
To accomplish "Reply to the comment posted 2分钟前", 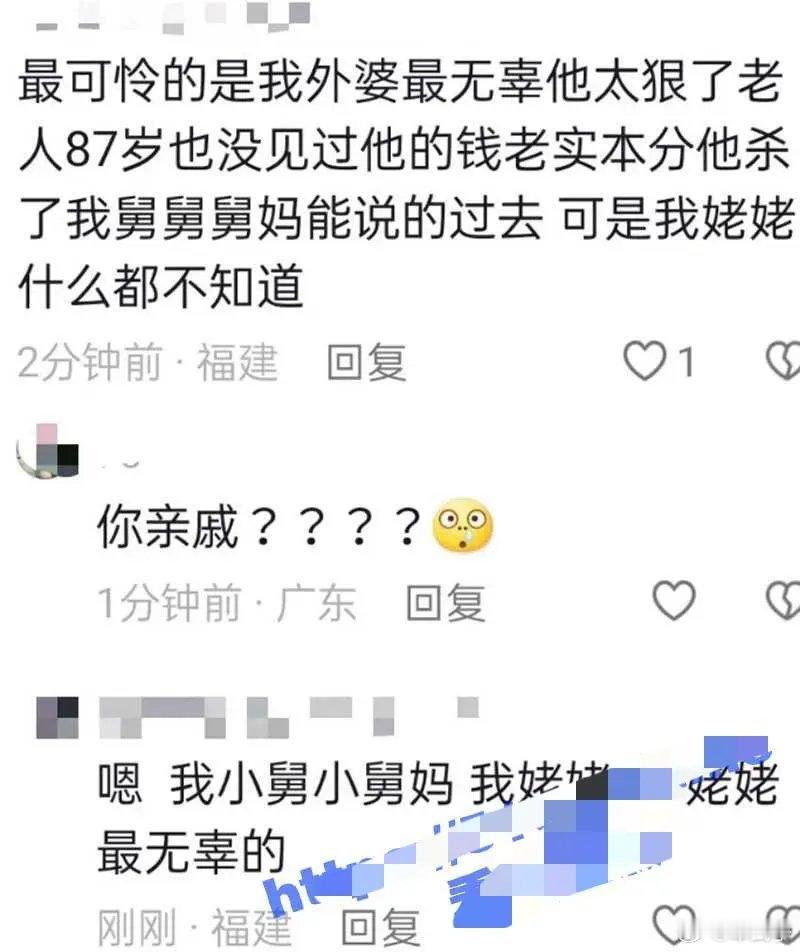I will [367, 362].
